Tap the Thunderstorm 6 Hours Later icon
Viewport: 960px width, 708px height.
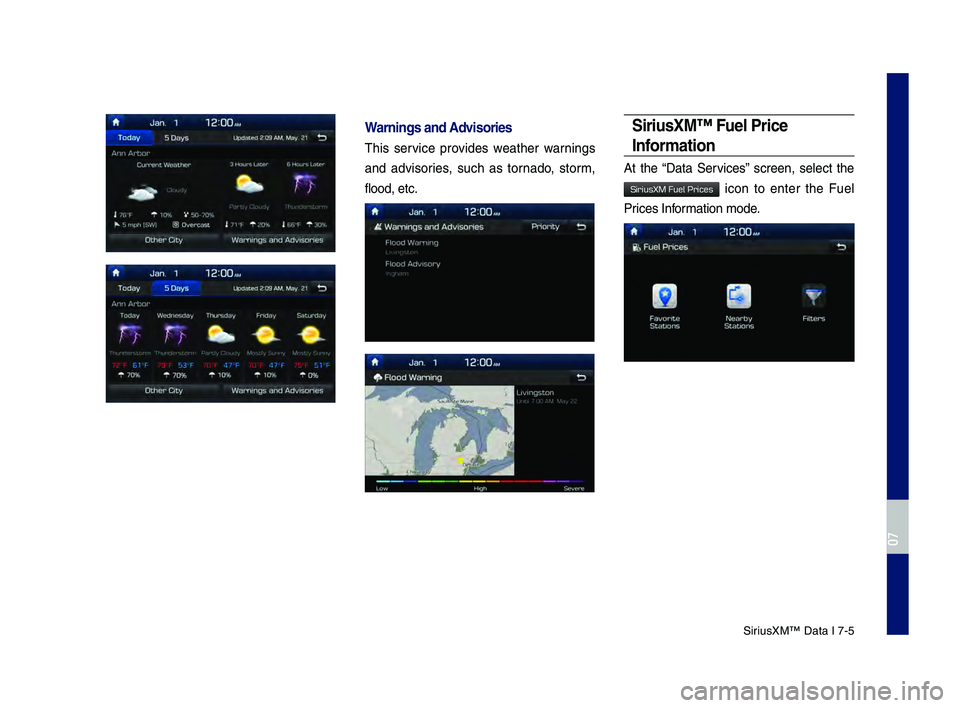click(x=304, y=184)
